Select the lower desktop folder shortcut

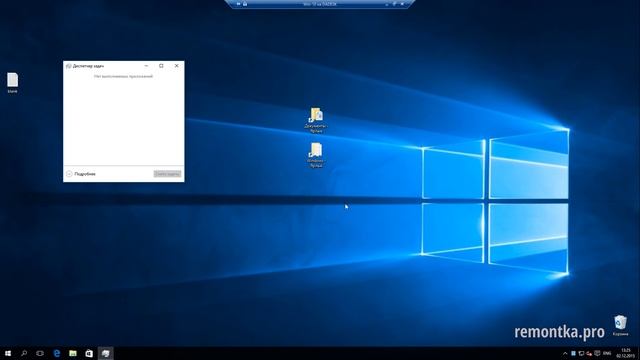pyautogui.click(x=316, y=155)
